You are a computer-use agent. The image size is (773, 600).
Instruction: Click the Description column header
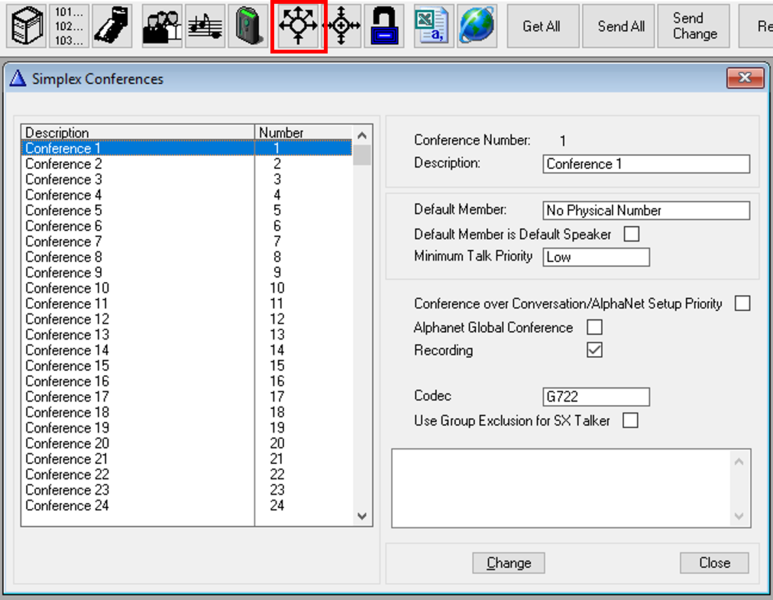[138, 132]
